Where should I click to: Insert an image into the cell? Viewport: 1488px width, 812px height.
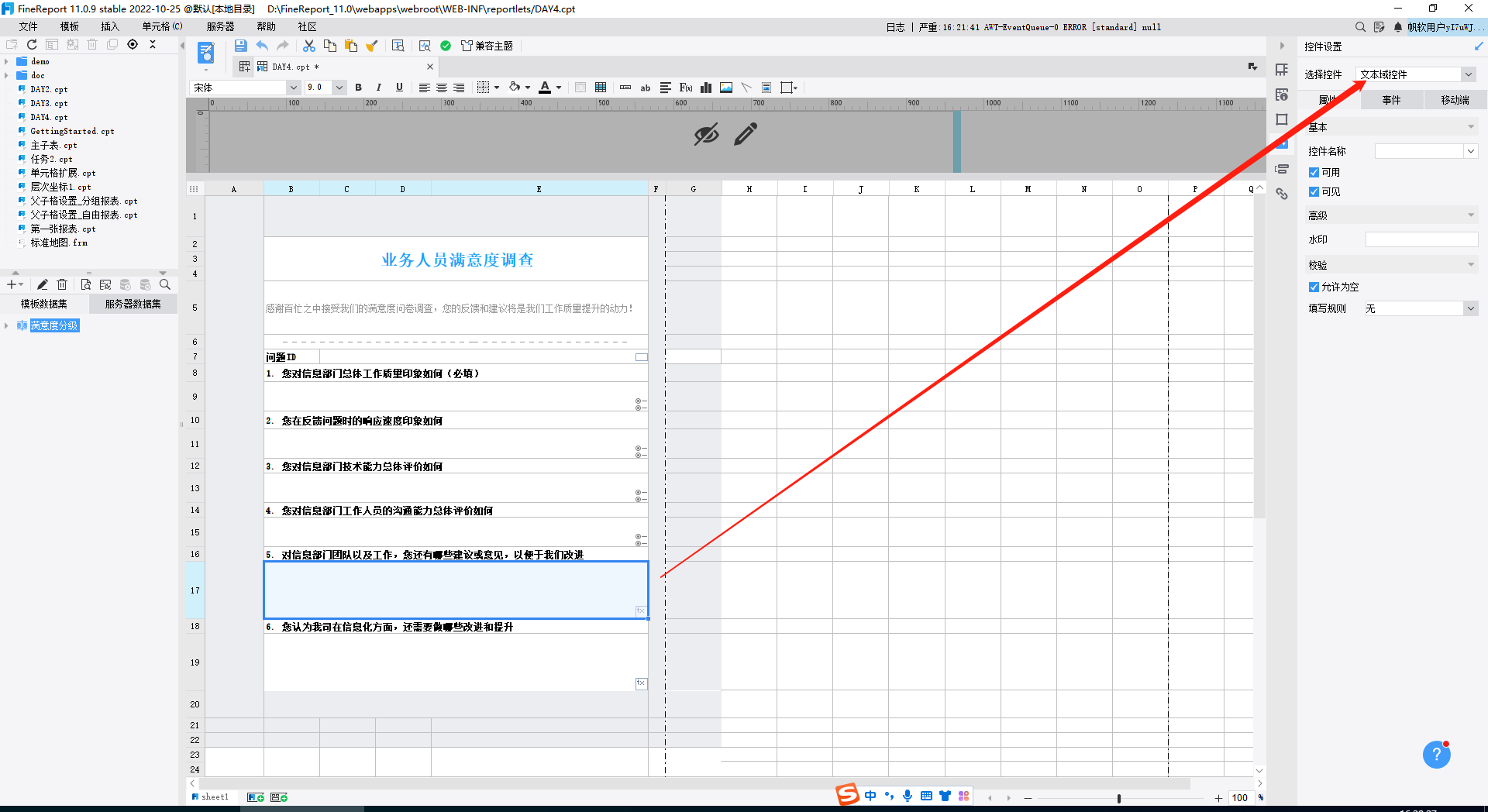tap(726, 88)
